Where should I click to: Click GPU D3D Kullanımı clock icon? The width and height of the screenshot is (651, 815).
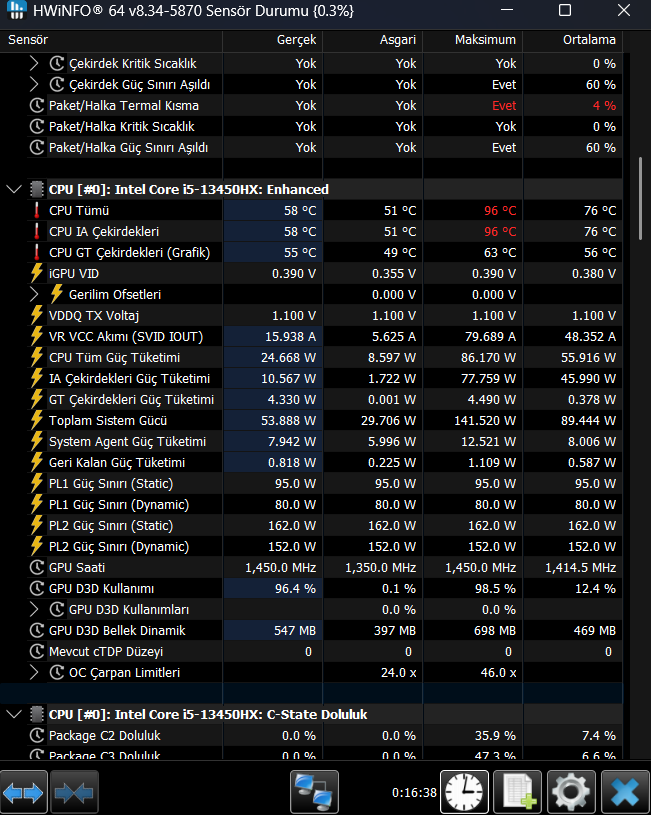pyautogui.click(x=36, y=588)
